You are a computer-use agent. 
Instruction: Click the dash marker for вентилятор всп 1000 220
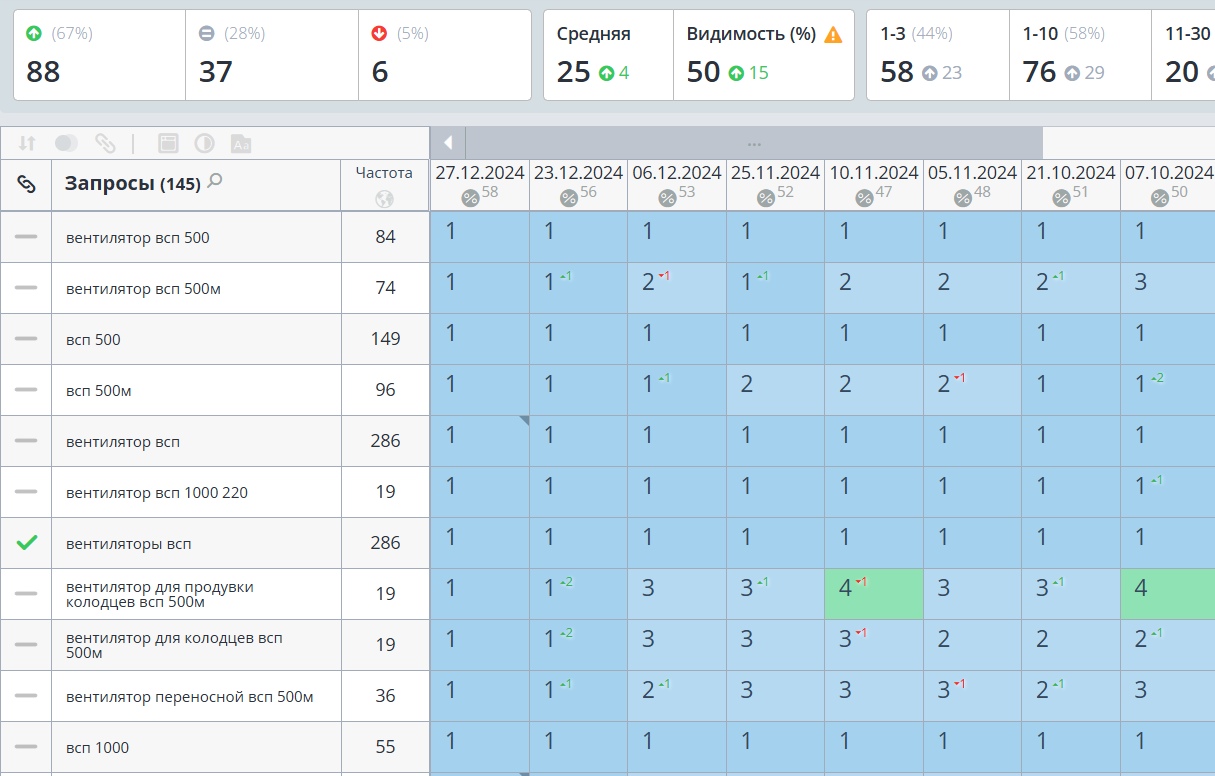tap(26, 492)
